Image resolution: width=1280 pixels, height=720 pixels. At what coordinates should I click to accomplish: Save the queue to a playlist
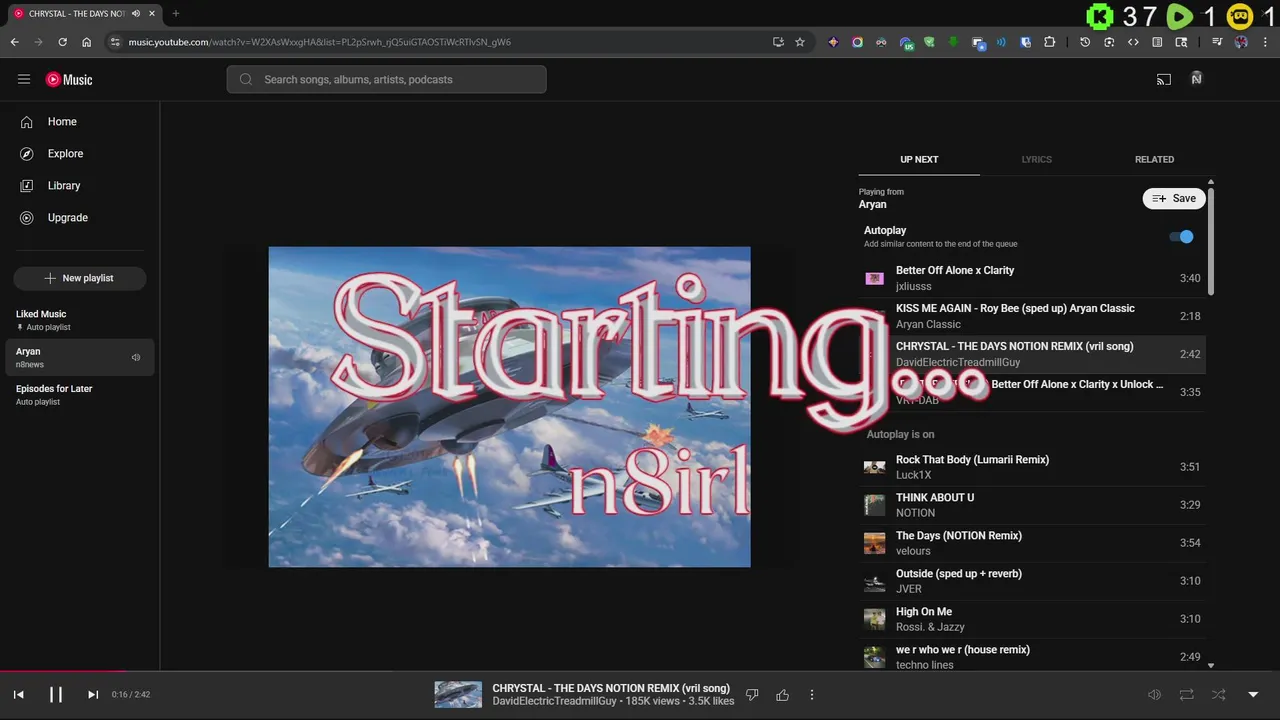tap(1174, 198)
